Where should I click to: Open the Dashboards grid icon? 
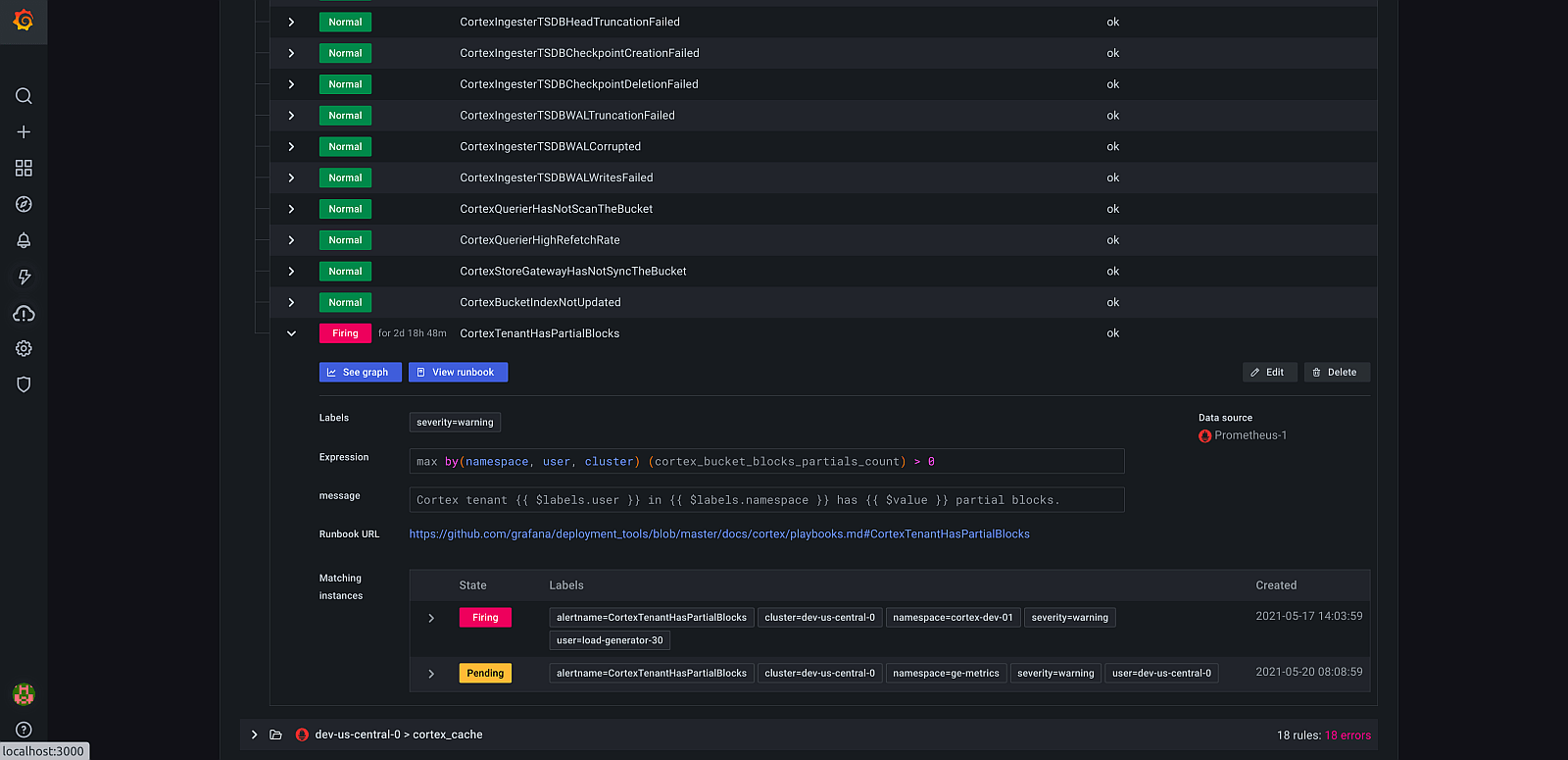point(24,169)
